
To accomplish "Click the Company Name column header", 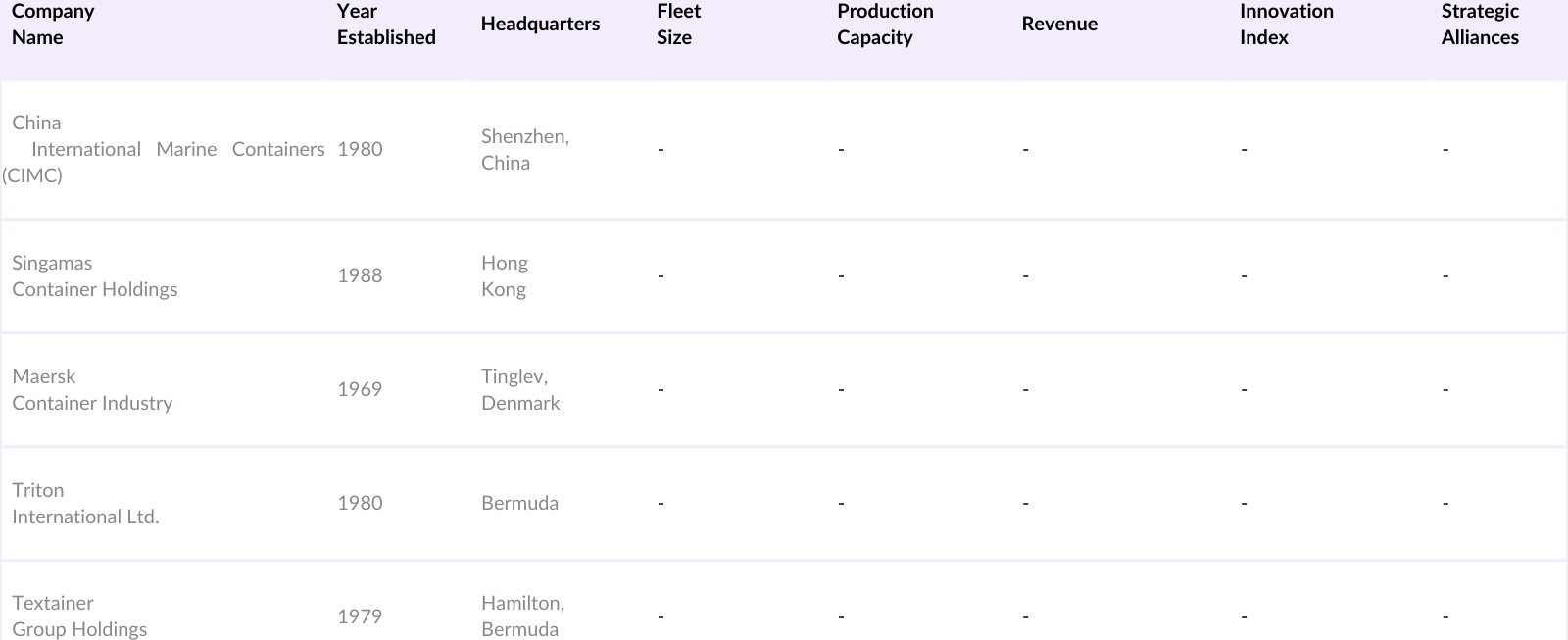I will pyautogui.click(x=53, y=25).
